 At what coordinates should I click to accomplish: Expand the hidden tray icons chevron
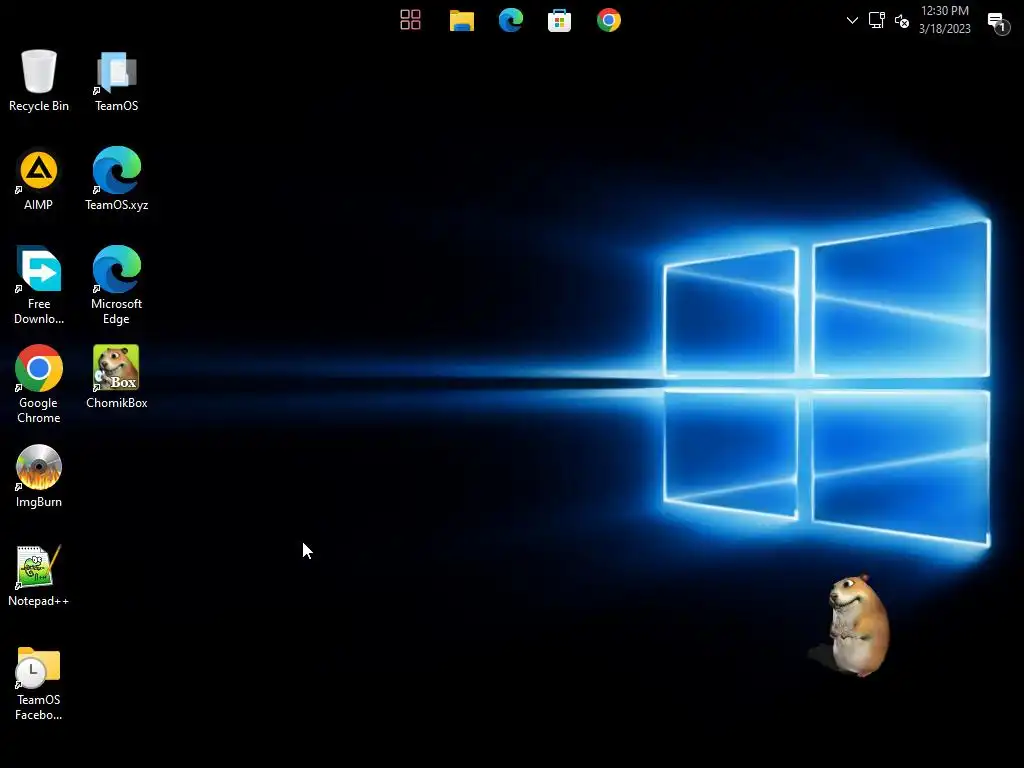[852, 20]
